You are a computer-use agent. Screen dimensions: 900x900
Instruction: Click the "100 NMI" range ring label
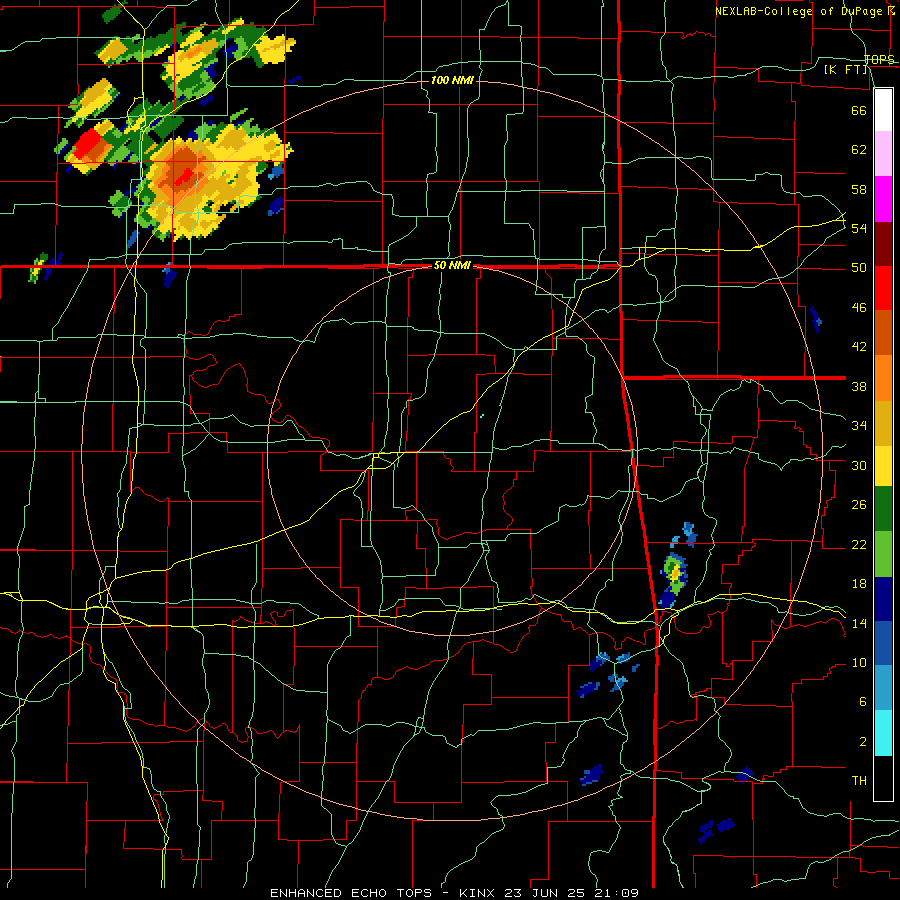452,80
